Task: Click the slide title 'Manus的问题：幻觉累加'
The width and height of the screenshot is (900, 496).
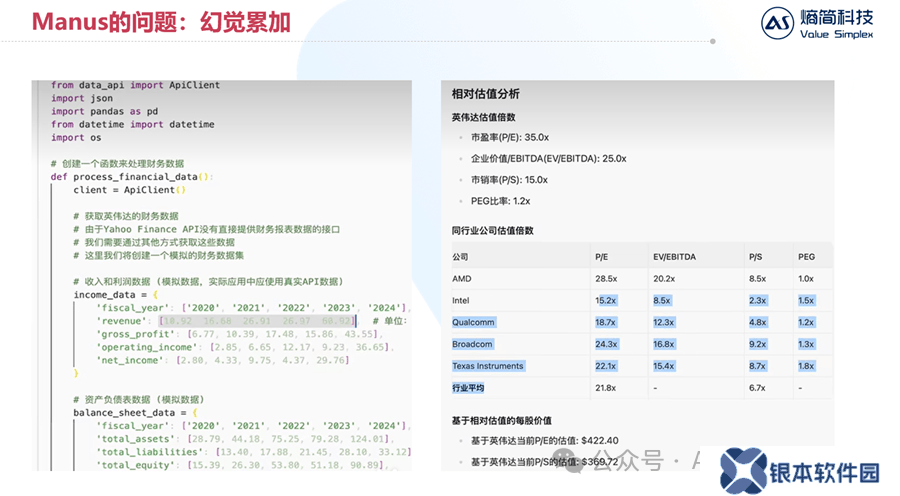Action: point(147,21)
